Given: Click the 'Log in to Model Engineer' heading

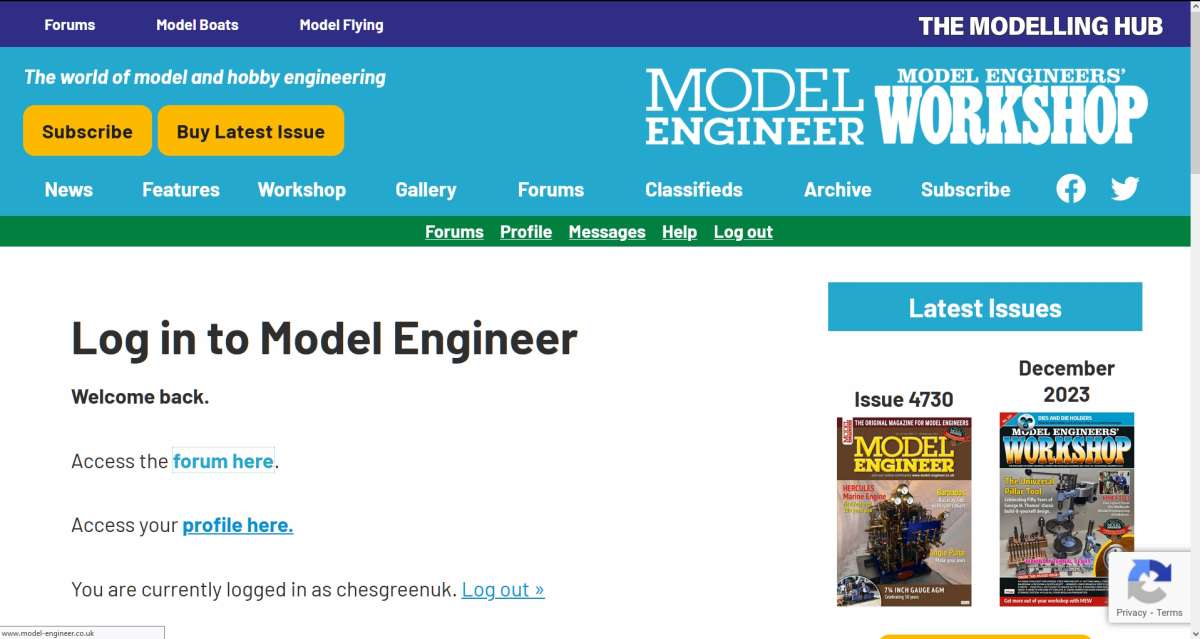Looking at the screenshot, I should pyautogui.click(x=324, y=338).
